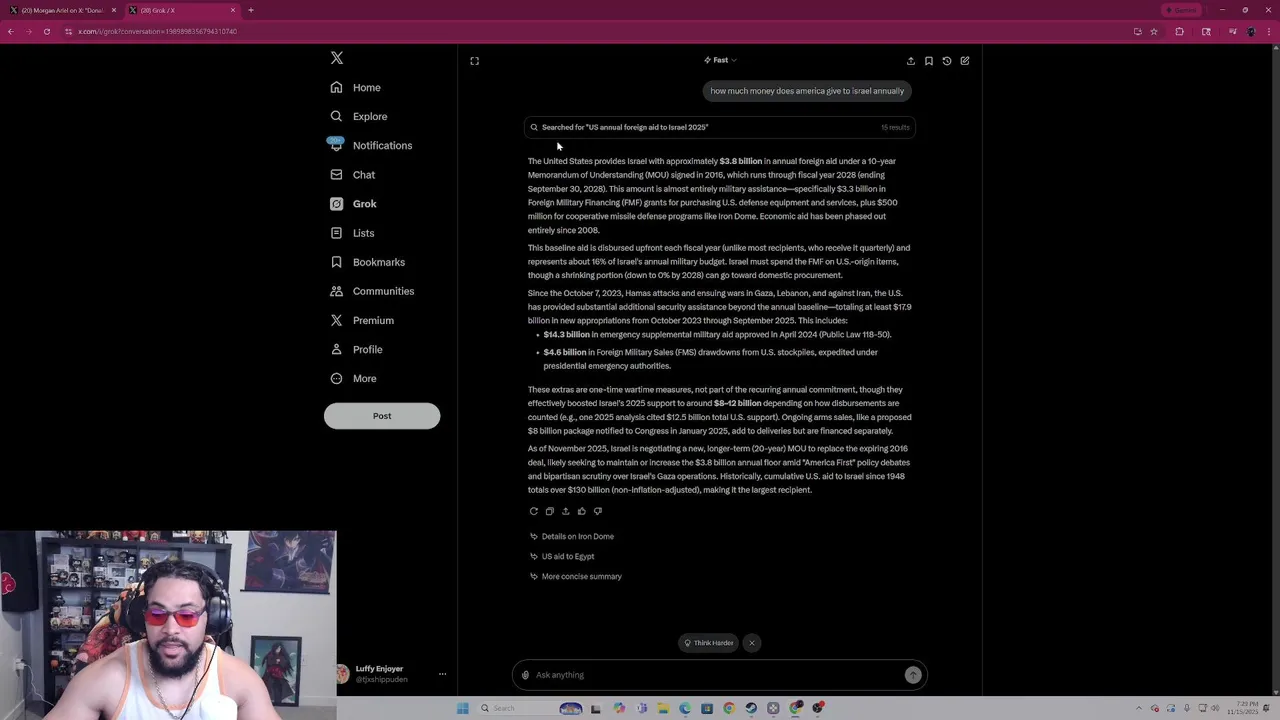Viewport: 1280px width, 720px height.
Task: Toggle Grok fullscreen view icon
Action: pyautogui.click(x=475, y=61)
